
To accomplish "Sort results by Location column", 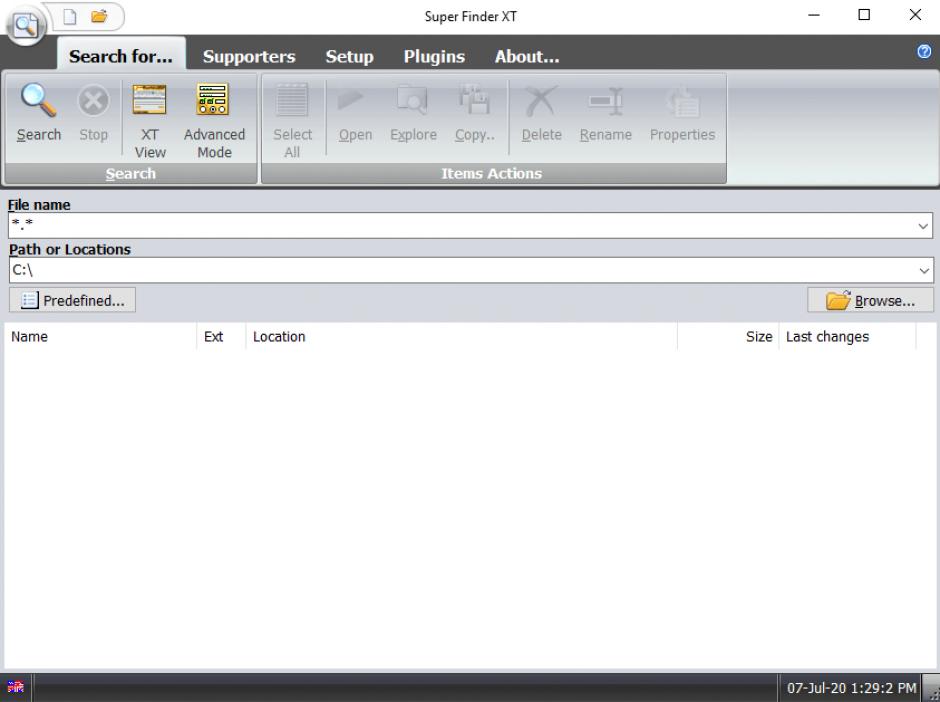I will [x=461, y=336].
